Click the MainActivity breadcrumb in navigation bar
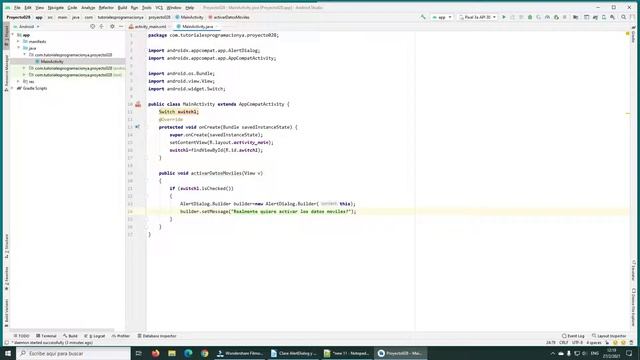The image size is (640, 360). (x=189, y=17)
